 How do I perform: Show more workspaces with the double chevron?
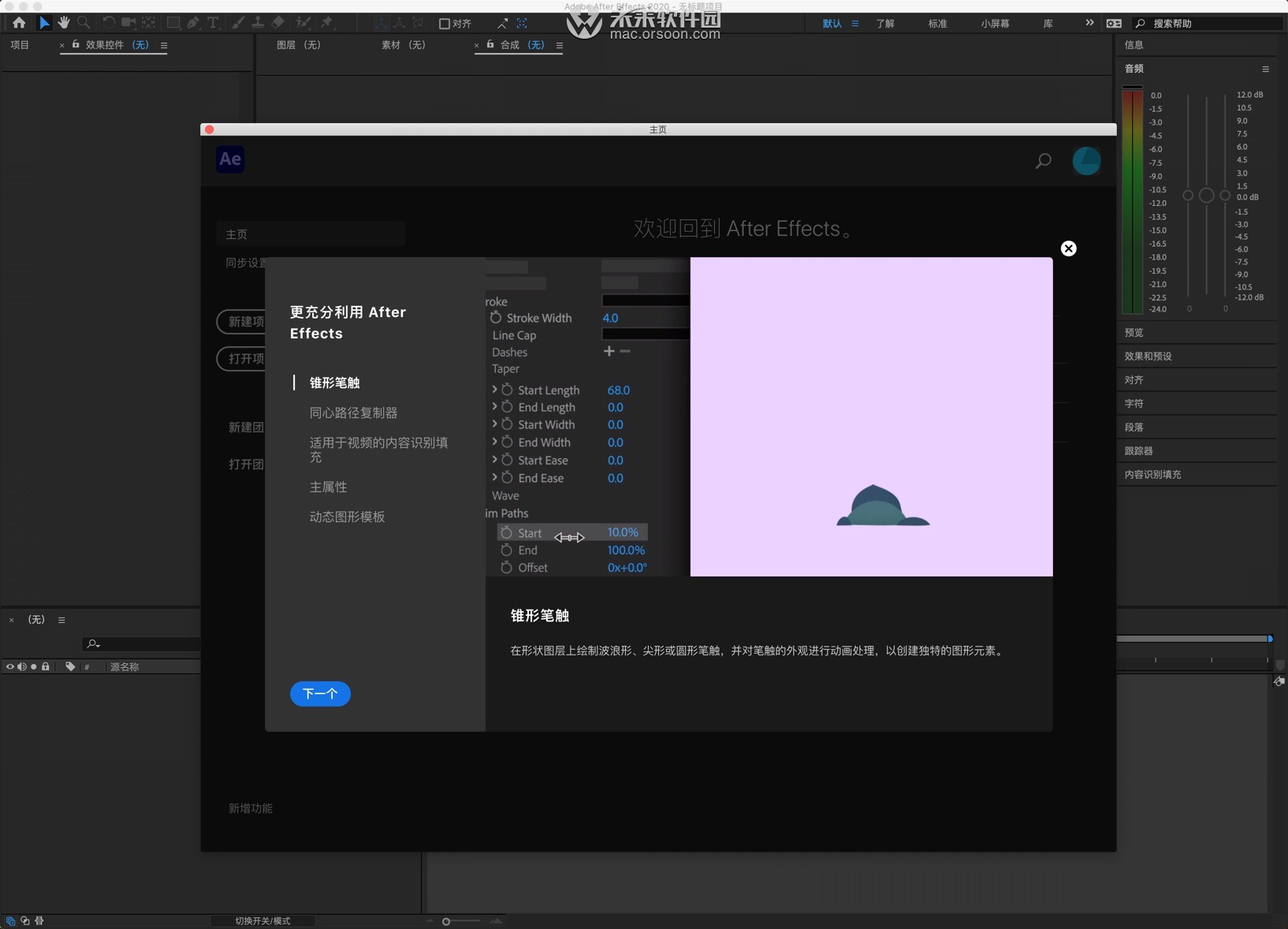click(1089, 23)
